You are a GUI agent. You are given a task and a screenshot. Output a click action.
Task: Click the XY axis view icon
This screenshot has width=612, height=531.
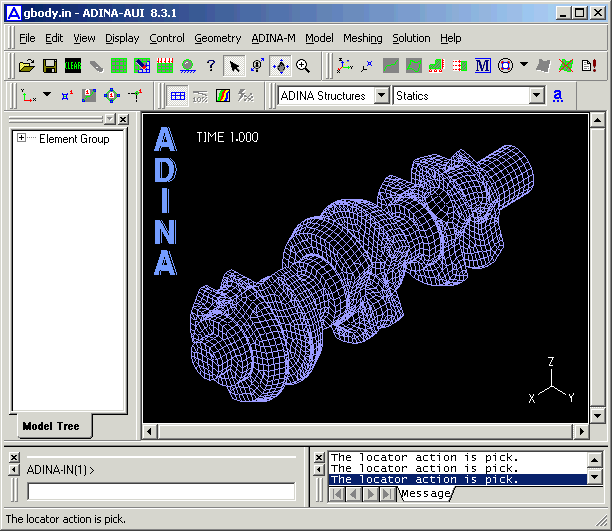coord(28,96)
